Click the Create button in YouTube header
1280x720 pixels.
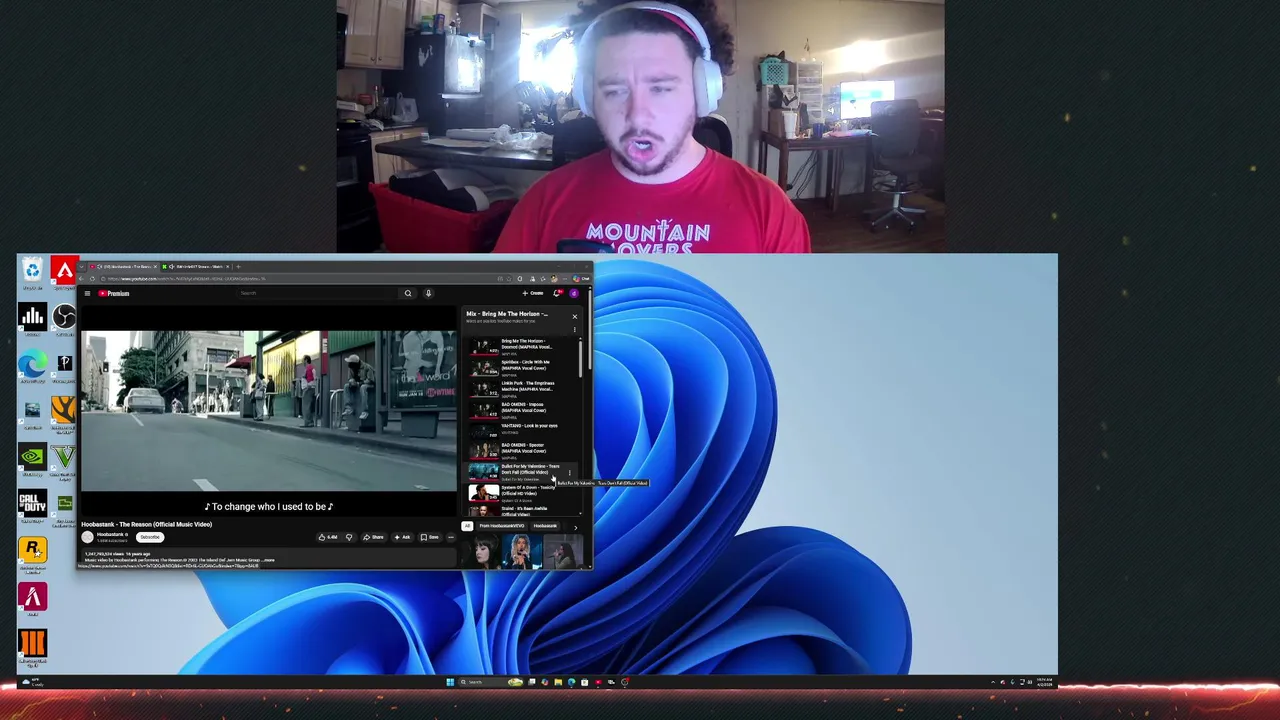tap(533, 293)
